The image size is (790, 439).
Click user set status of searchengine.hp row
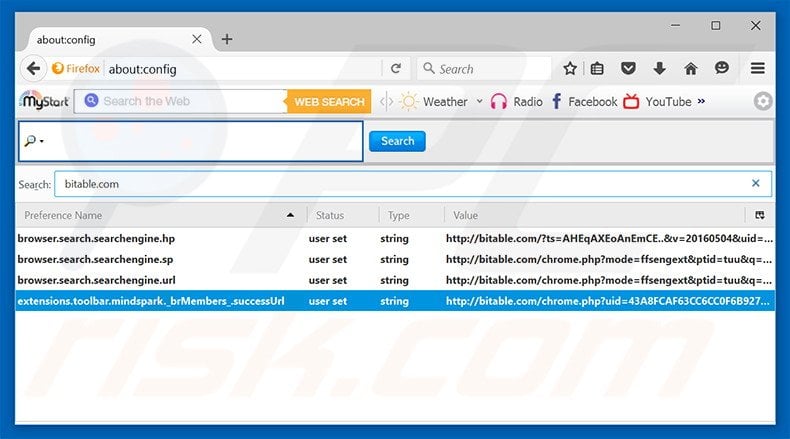(327, 238)
